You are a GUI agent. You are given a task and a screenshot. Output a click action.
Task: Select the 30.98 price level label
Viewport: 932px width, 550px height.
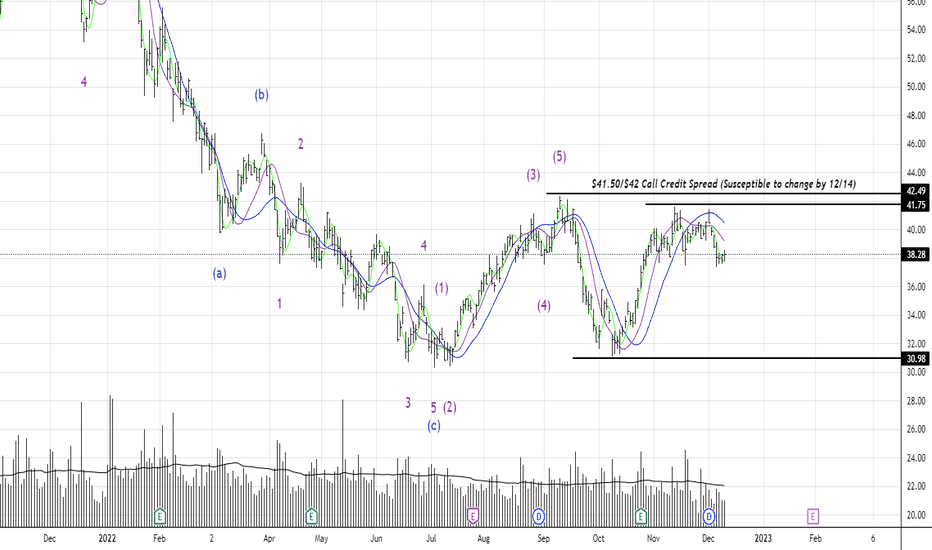click(916, 359)
